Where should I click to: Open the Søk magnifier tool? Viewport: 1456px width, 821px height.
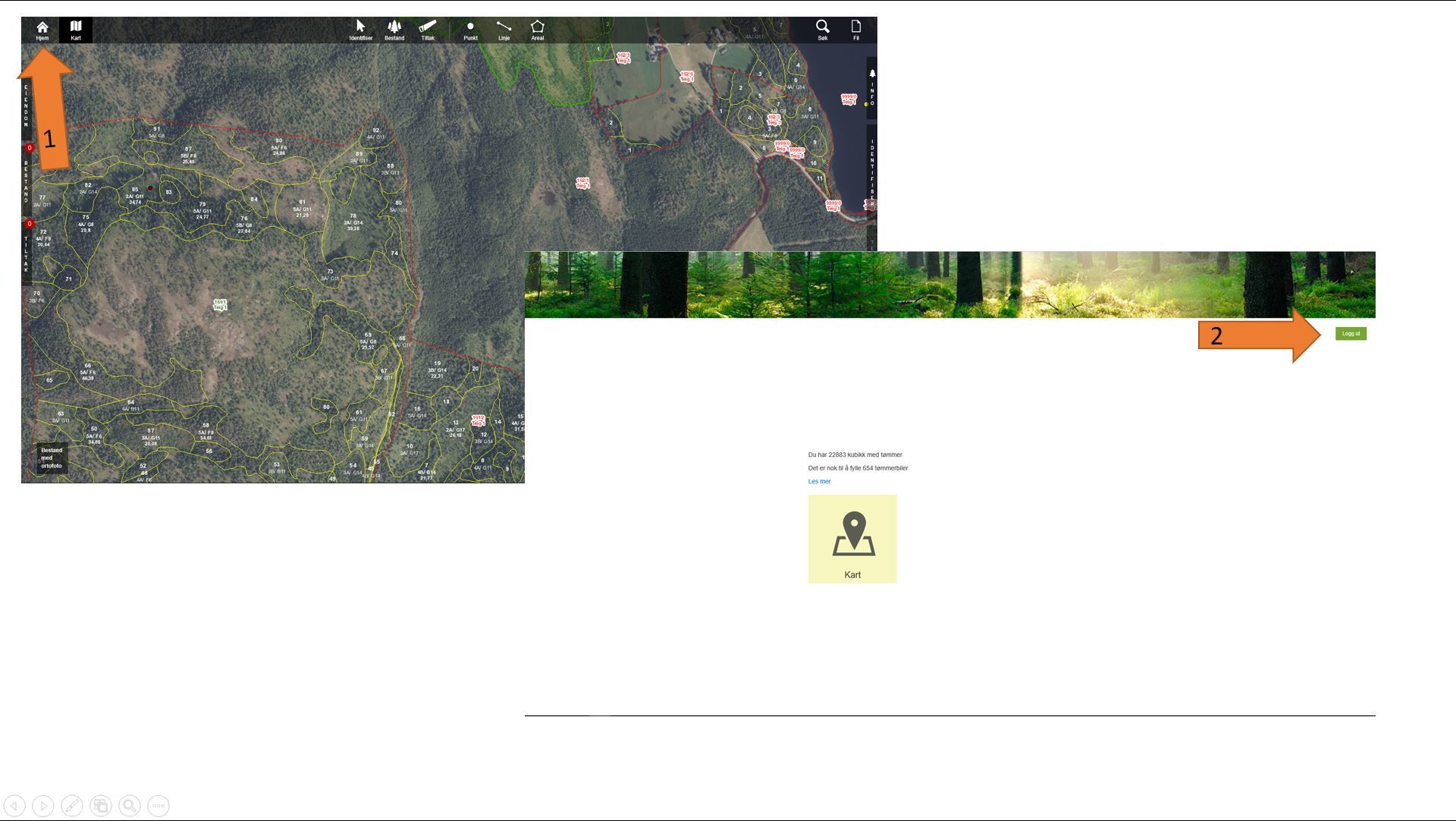(x=822, y=30)
